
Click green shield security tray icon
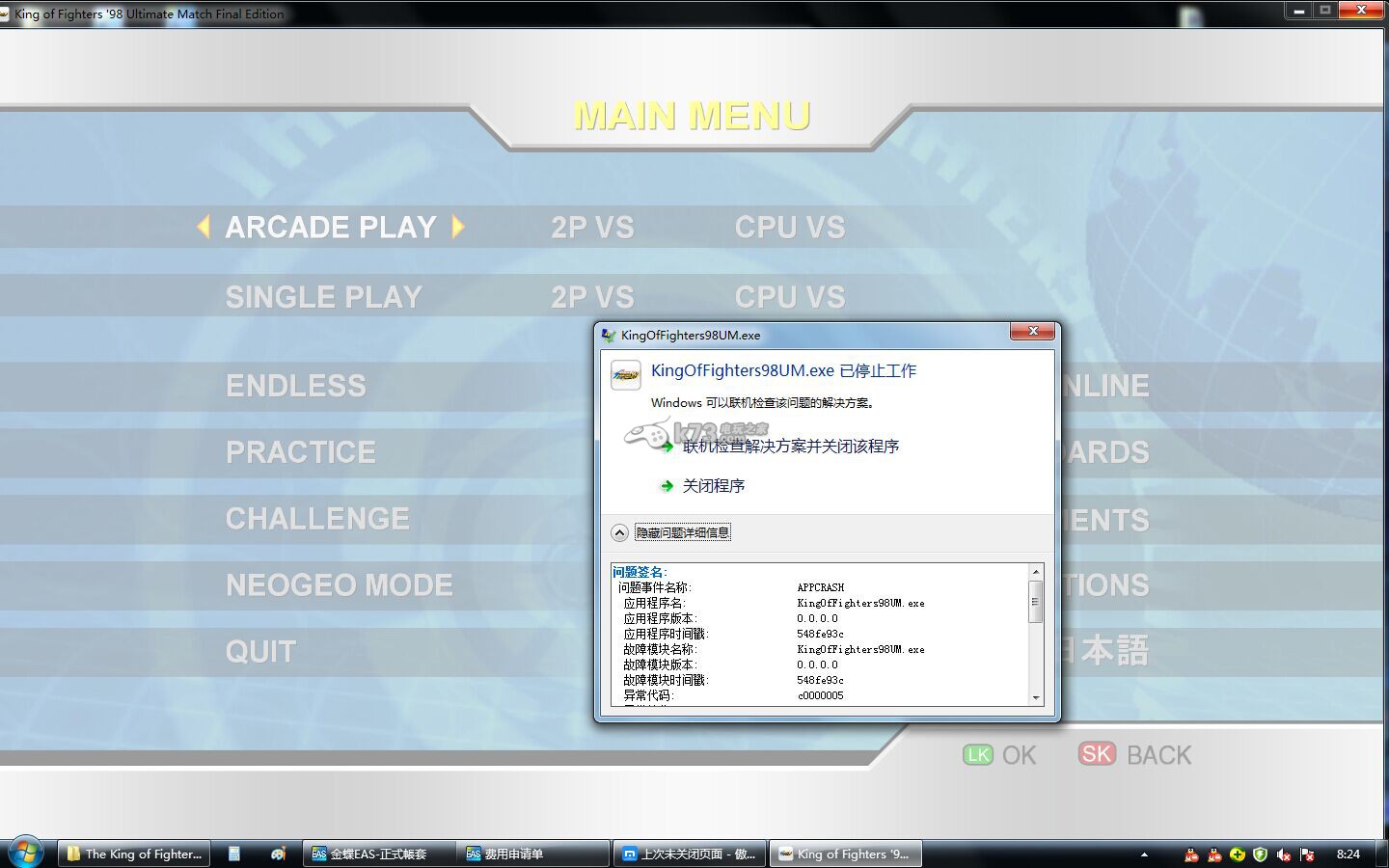[1260, 854]
